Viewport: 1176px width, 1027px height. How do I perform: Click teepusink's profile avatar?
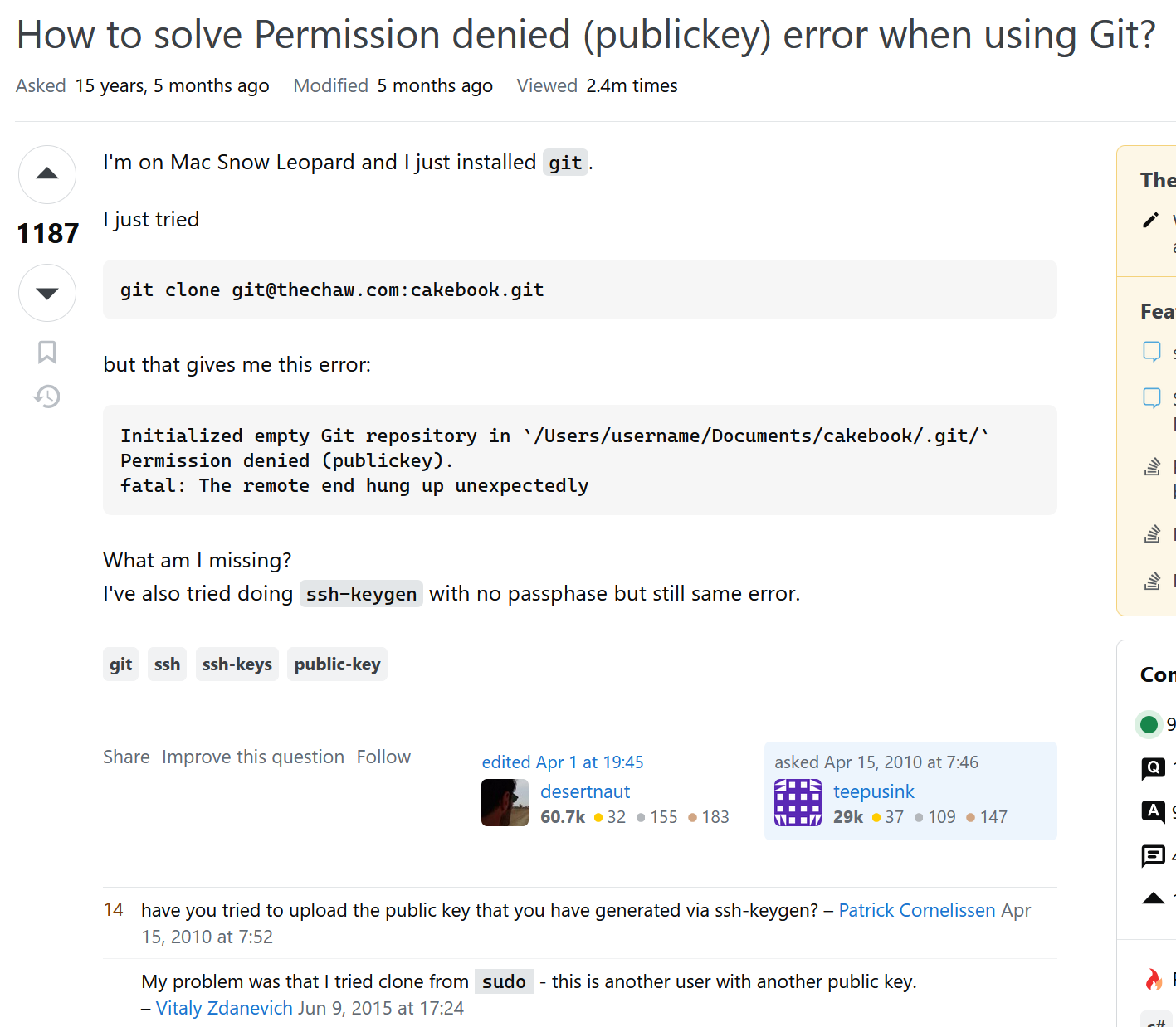click(x=798, y=802)
